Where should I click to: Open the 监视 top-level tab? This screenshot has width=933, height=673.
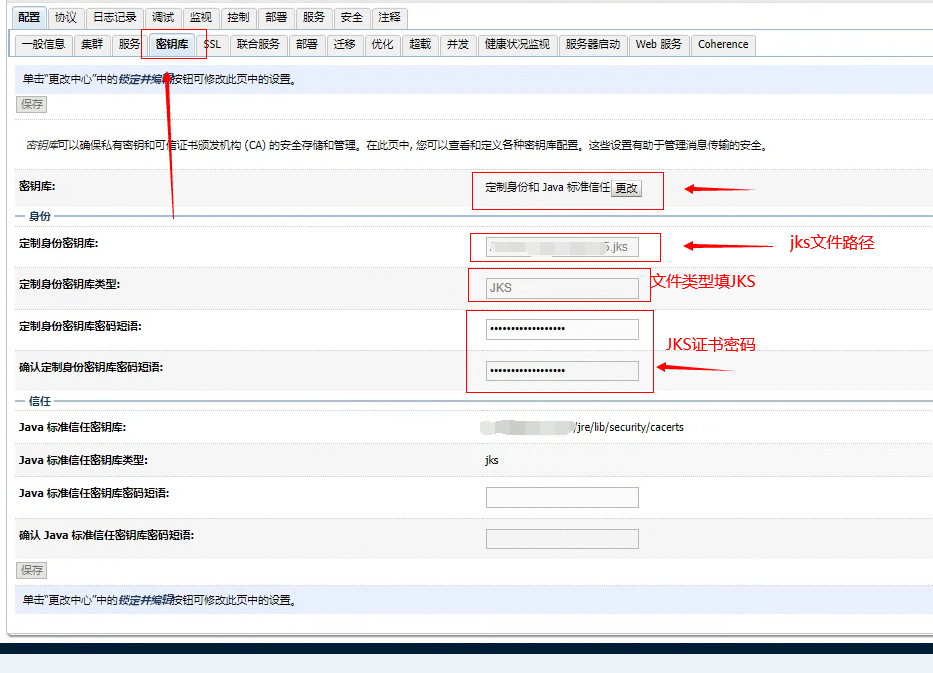200,17
